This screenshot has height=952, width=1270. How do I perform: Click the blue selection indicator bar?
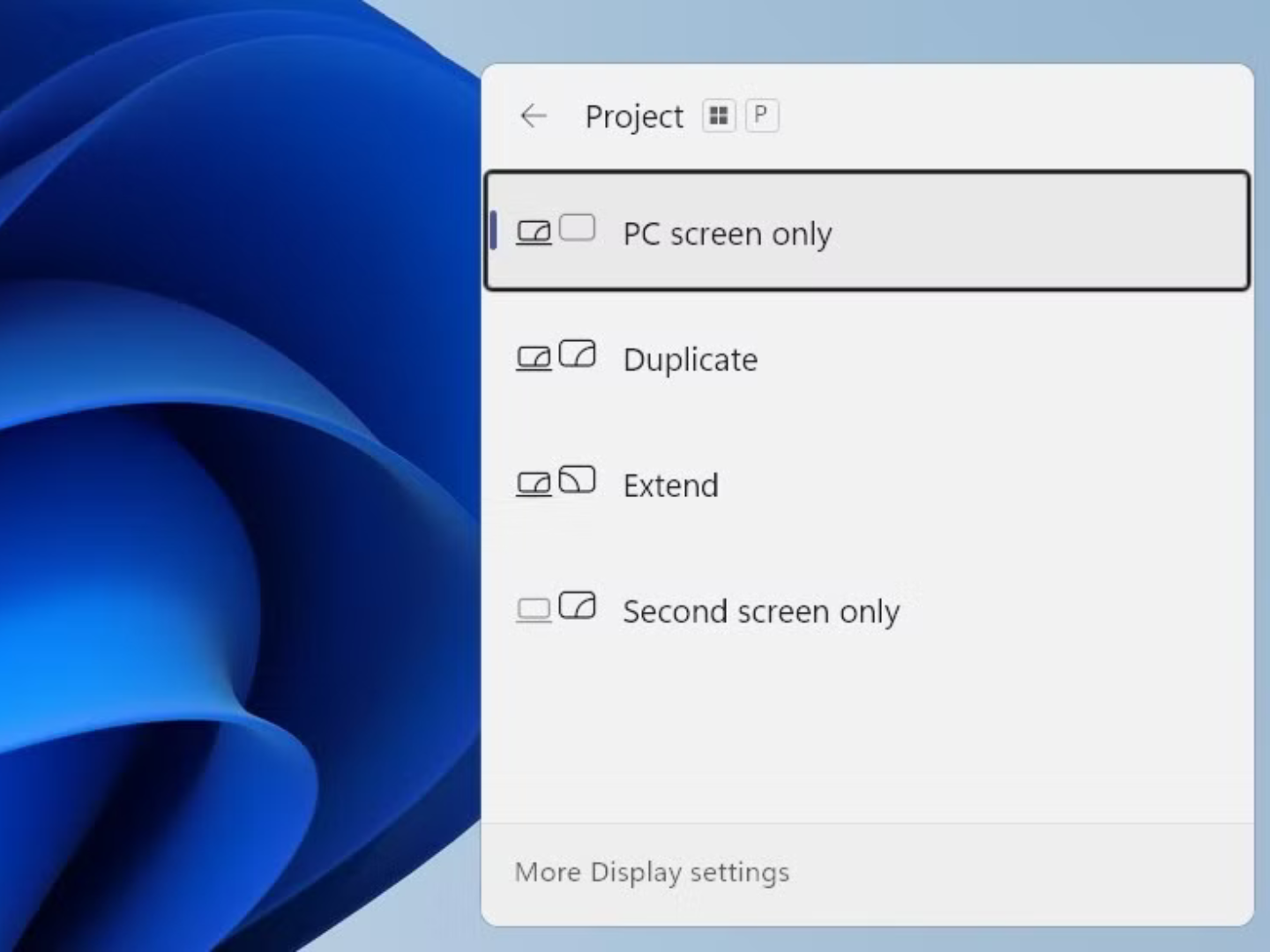[x=493, y=231]
